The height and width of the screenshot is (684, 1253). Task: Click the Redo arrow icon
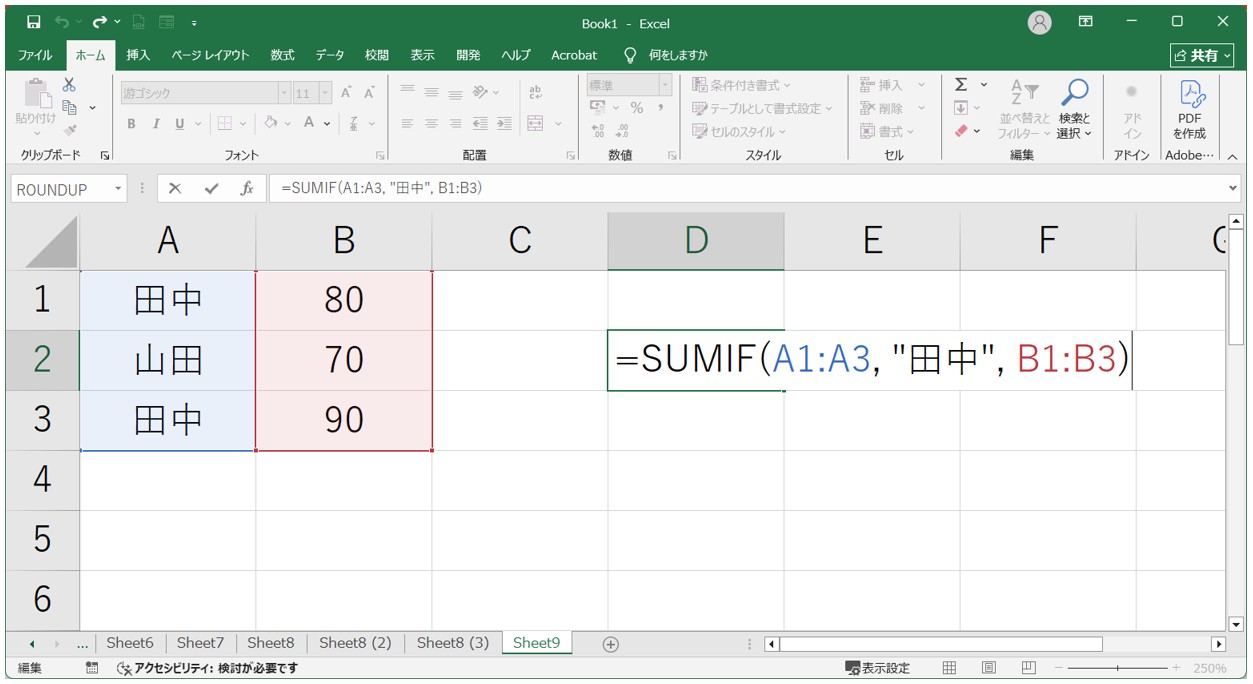[x=100, y=22]
